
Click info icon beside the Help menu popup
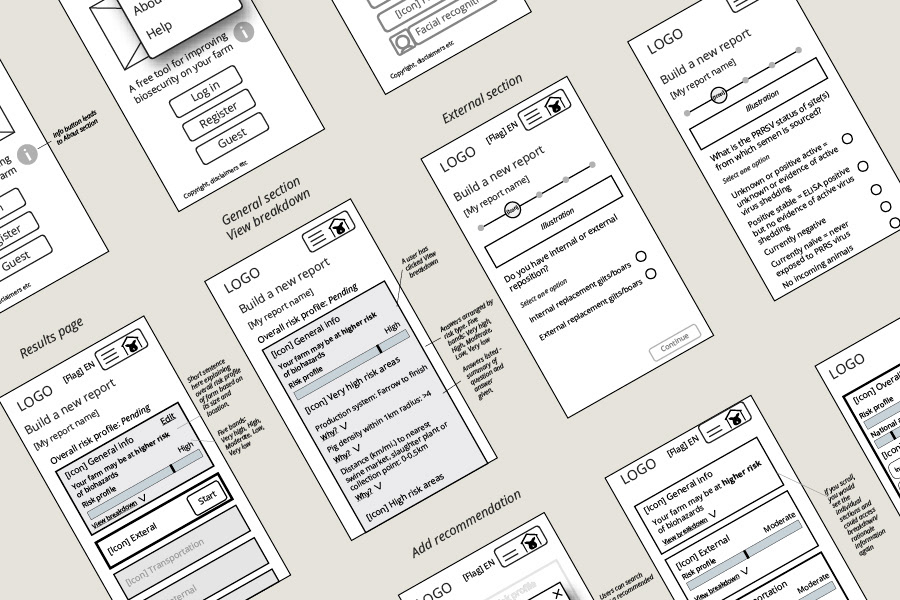(x=244, y=32)
